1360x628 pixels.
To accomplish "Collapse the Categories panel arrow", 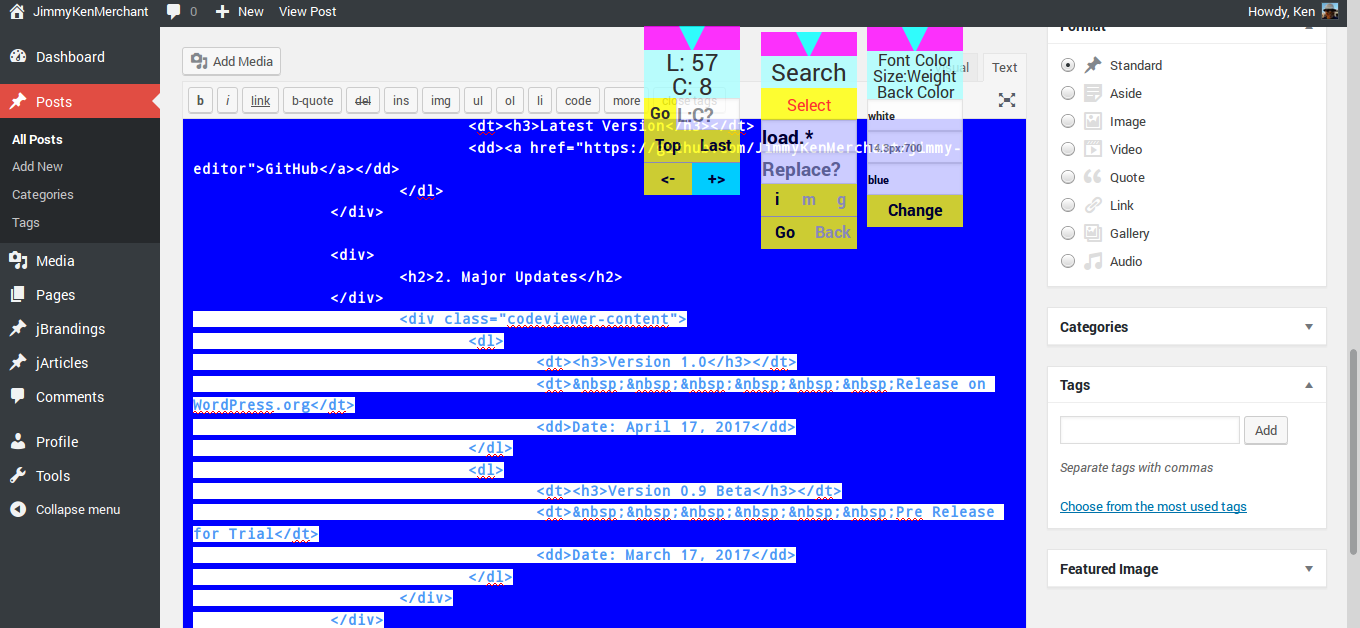I will click(1309, 327).
